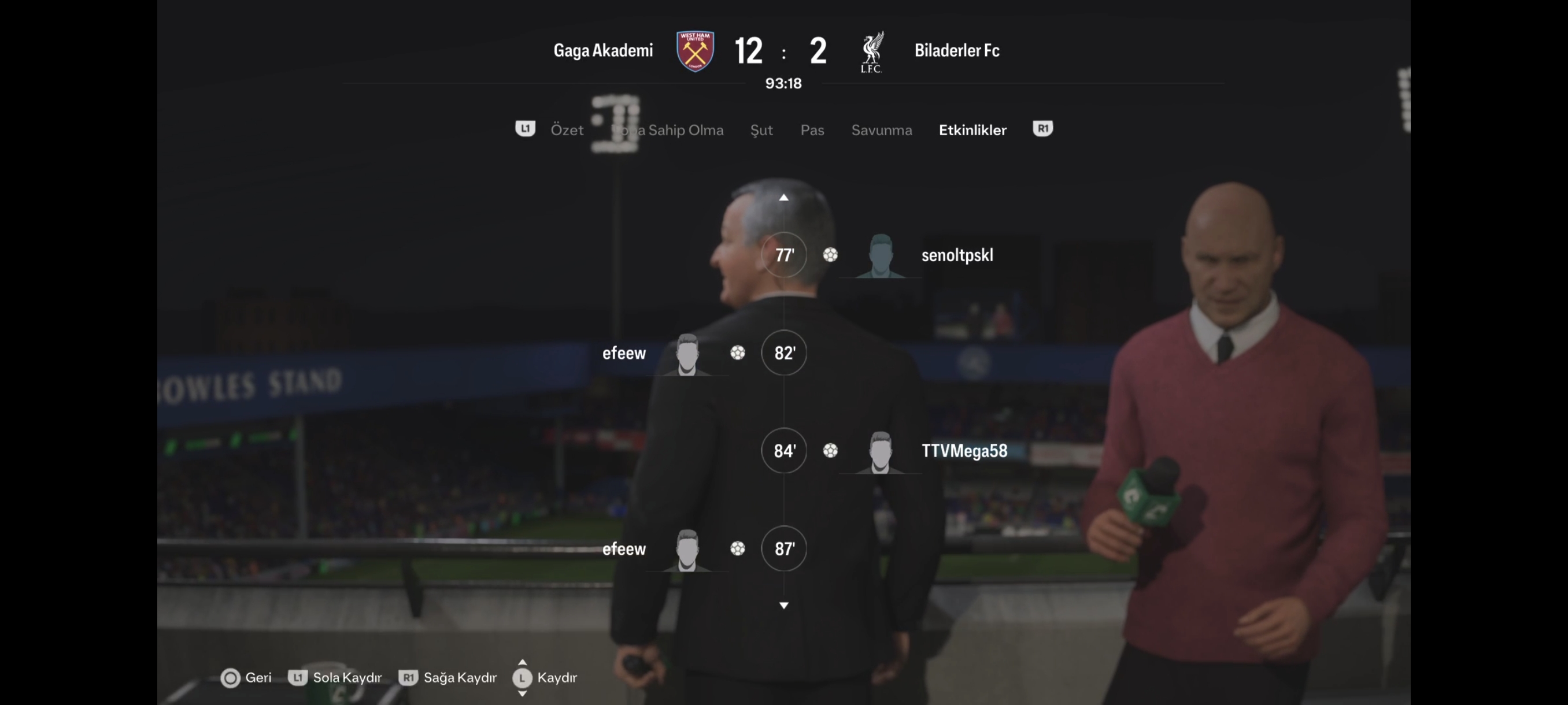This screenshot has height=705, width=1568.
Task: Click the goal ball icon next to TTVMega58
Action: tap(830, 451)
